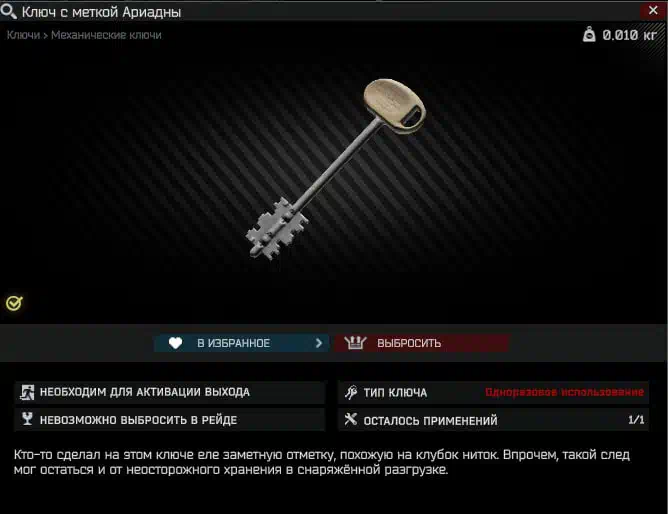
Task: Open the Ключи breadcrumb category
Action: click(23, 35)
